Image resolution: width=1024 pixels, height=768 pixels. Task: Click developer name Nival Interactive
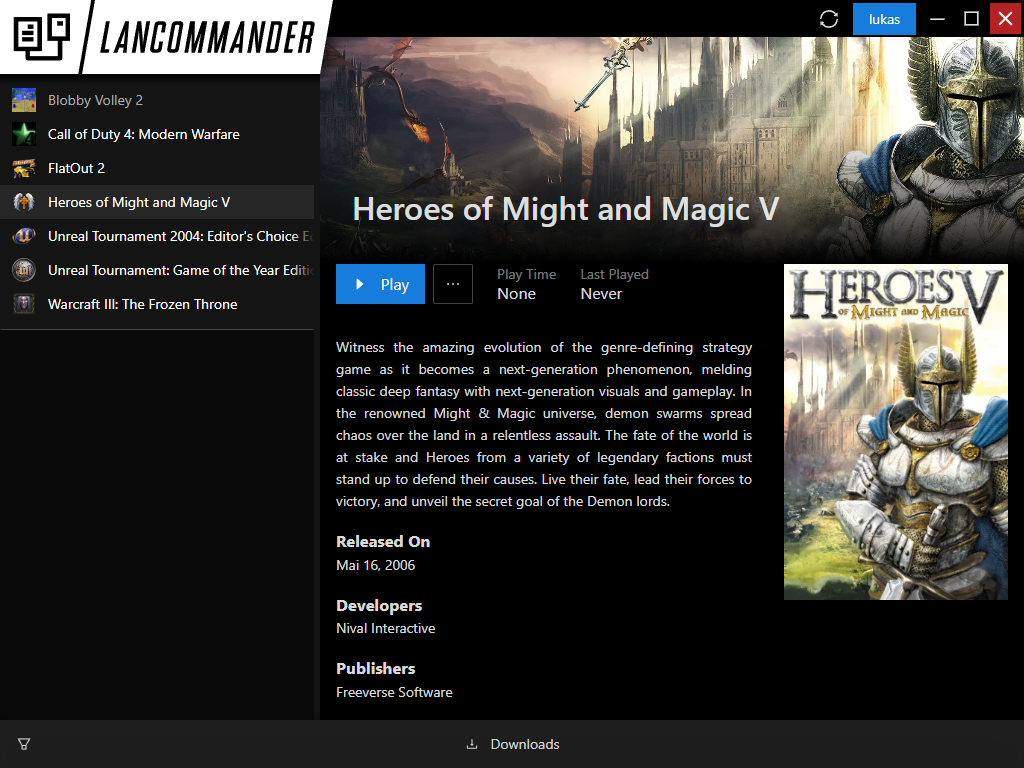tap(385, 628)
